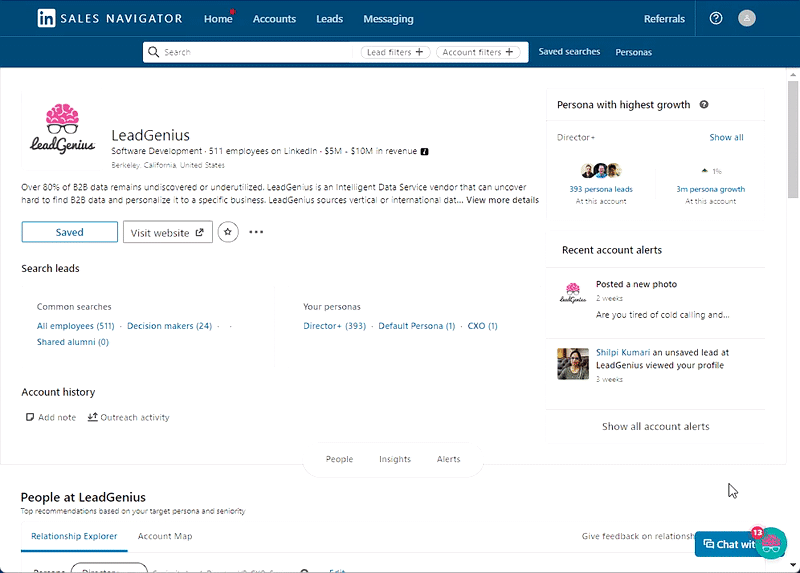Open the Leads menu

point(330,19)
